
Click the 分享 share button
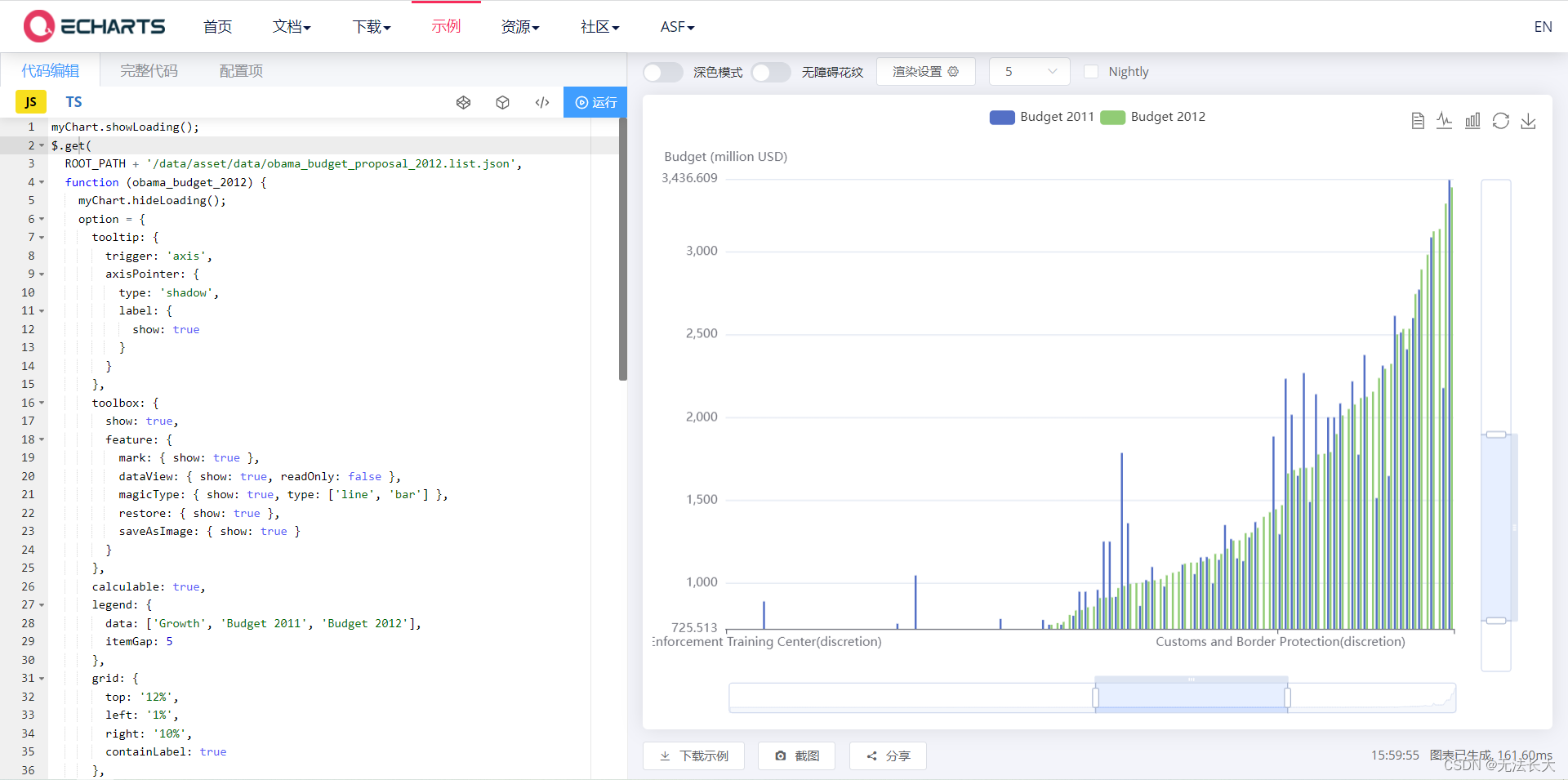click(x=888, y=755)
